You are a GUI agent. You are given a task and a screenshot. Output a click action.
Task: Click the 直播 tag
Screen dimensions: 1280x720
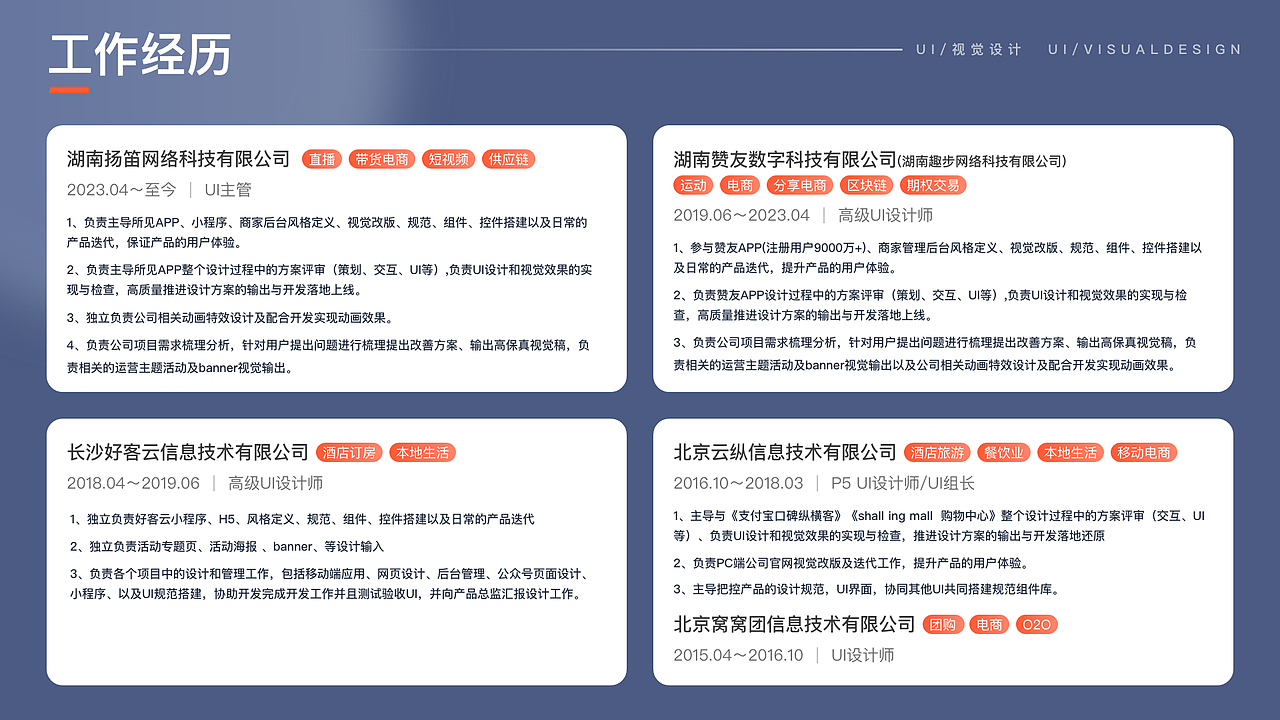[322, 159]
